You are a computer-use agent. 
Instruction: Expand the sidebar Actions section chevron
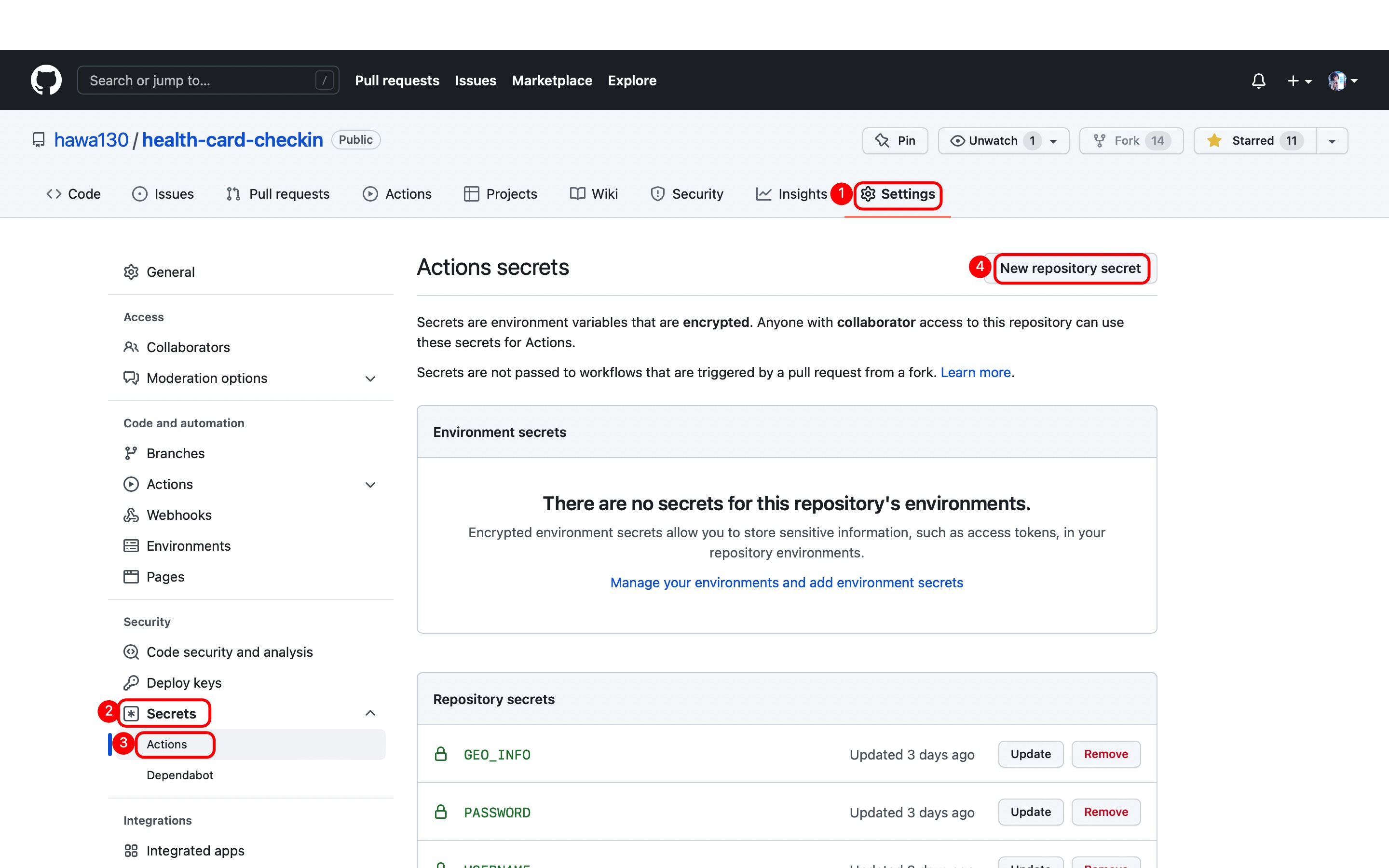(x=370, y=485)
